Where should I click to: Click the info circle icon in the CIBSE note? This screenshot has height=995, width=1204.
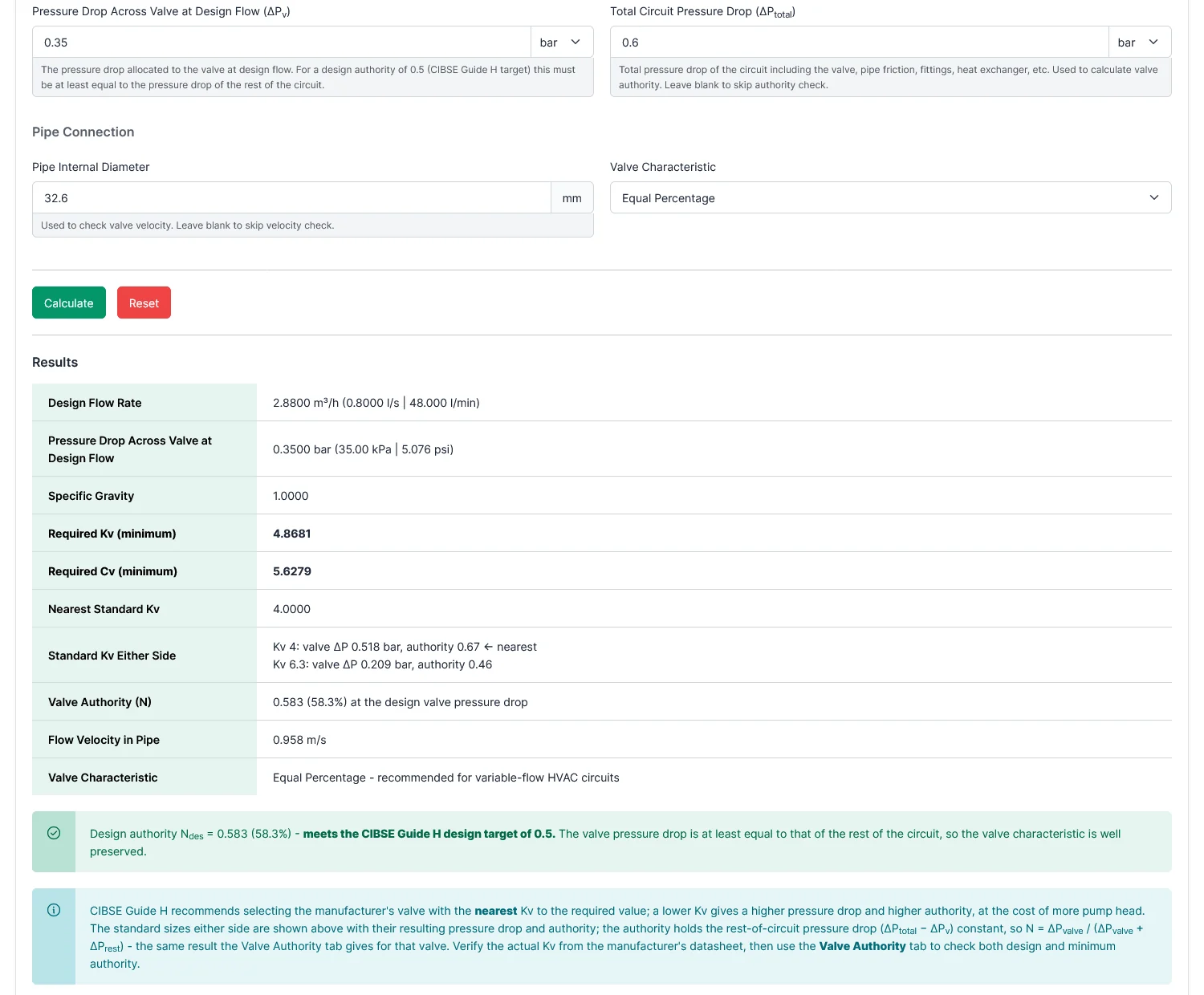point(54,910)
